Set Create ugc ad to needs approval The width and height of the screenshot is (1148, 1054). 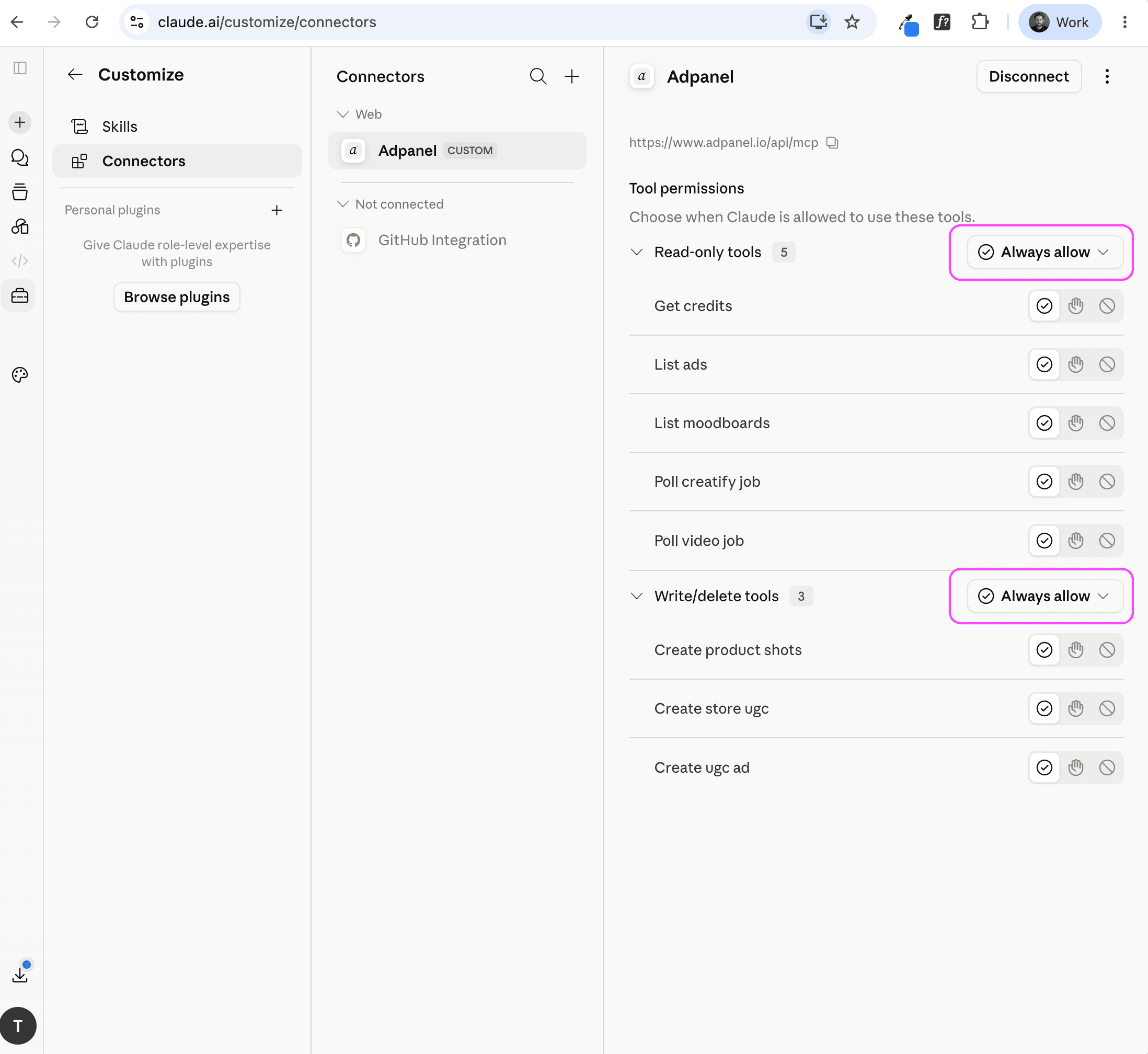tap(1075, 767)
